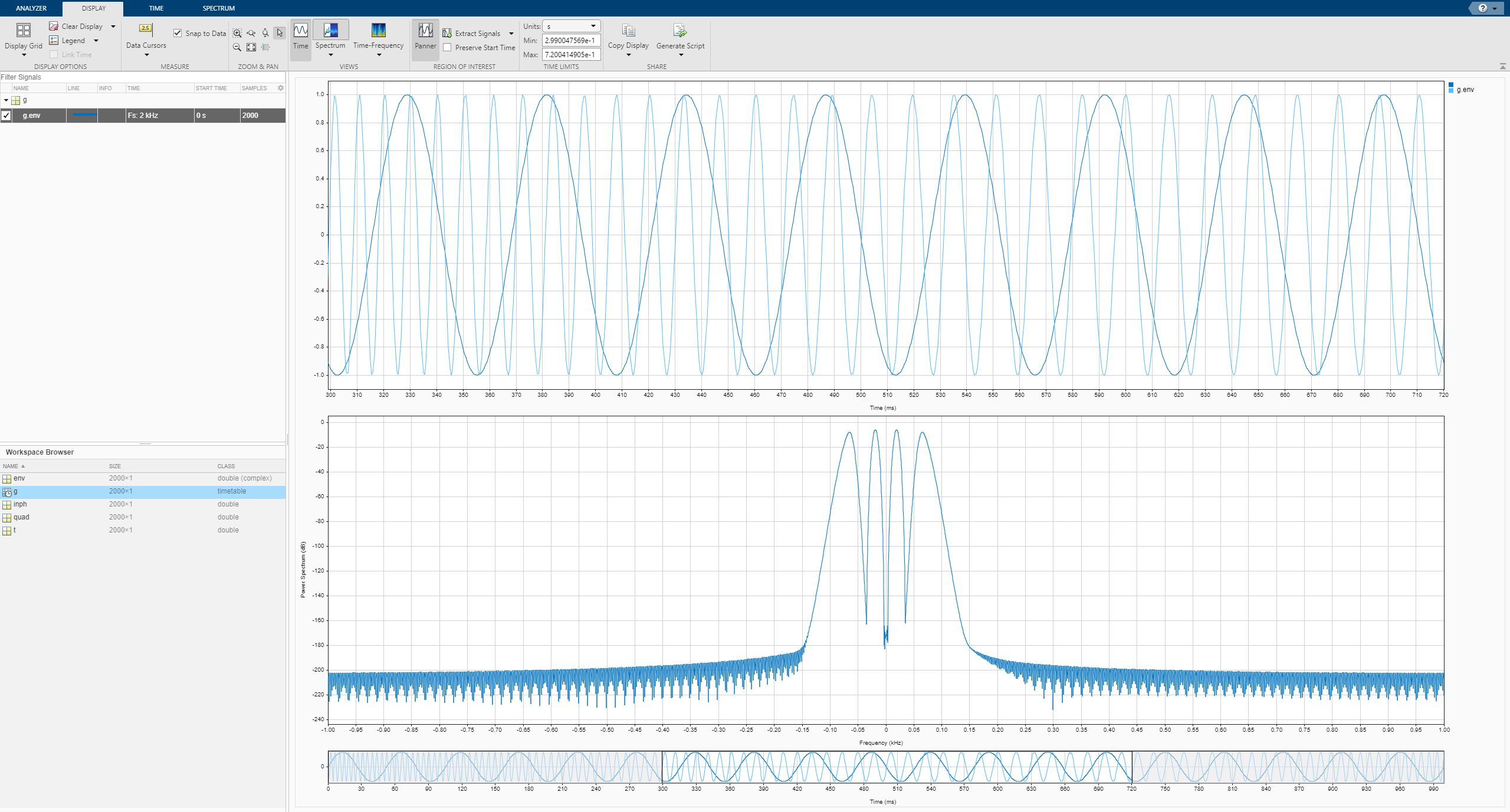
Task: Click the Generate Script icon
Action: 679,30
